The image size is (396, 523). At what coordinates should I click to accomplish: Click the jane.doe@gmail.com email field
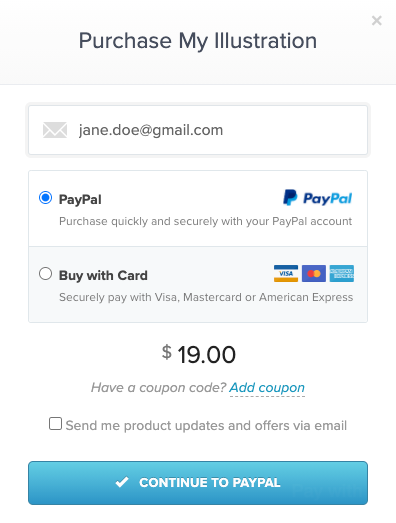(198, 130)
